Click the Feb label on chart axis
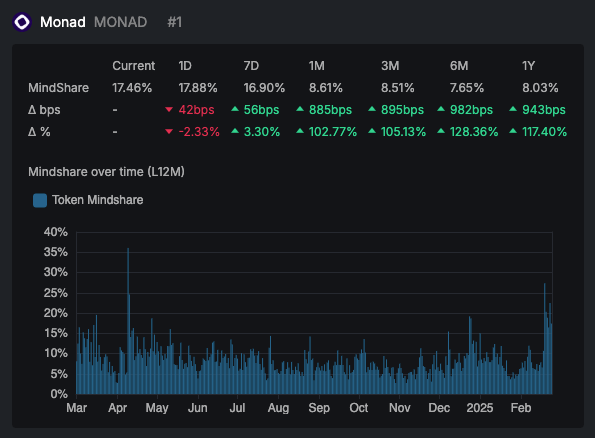This screenshot has width=595, height=438. pos(521,408)
